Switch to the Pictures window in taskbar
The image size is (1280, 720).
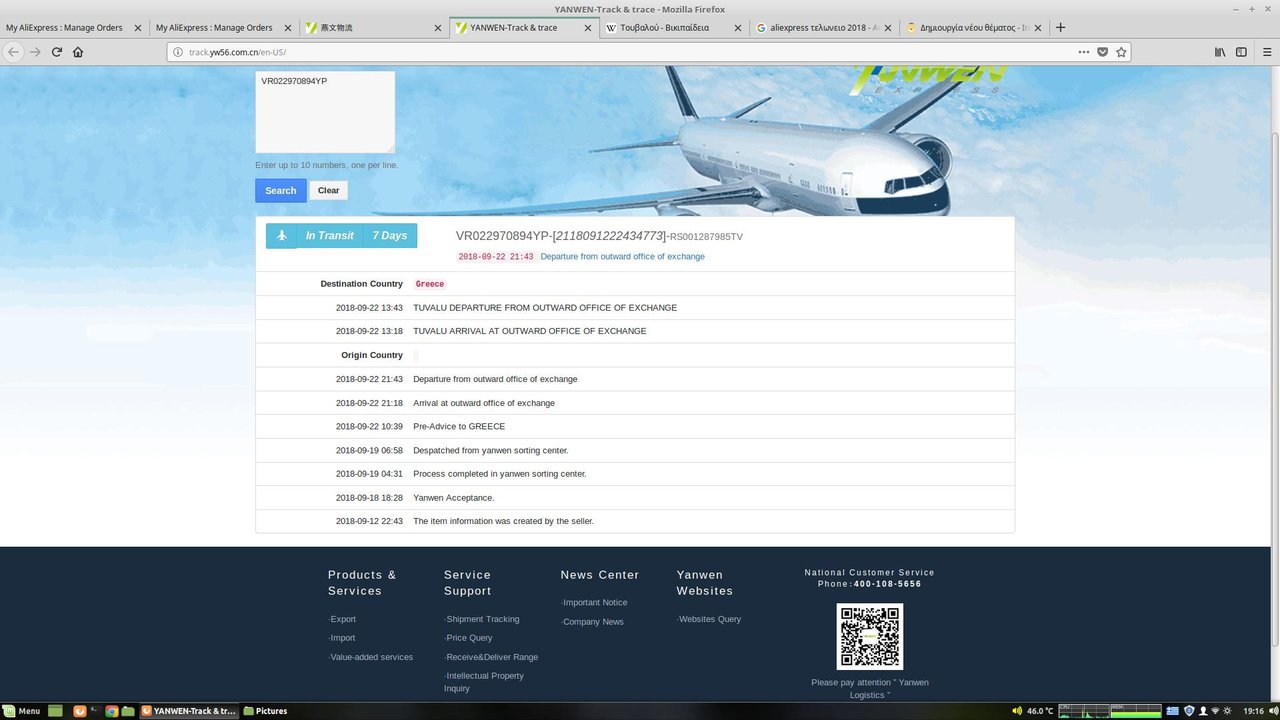[265, 711]
